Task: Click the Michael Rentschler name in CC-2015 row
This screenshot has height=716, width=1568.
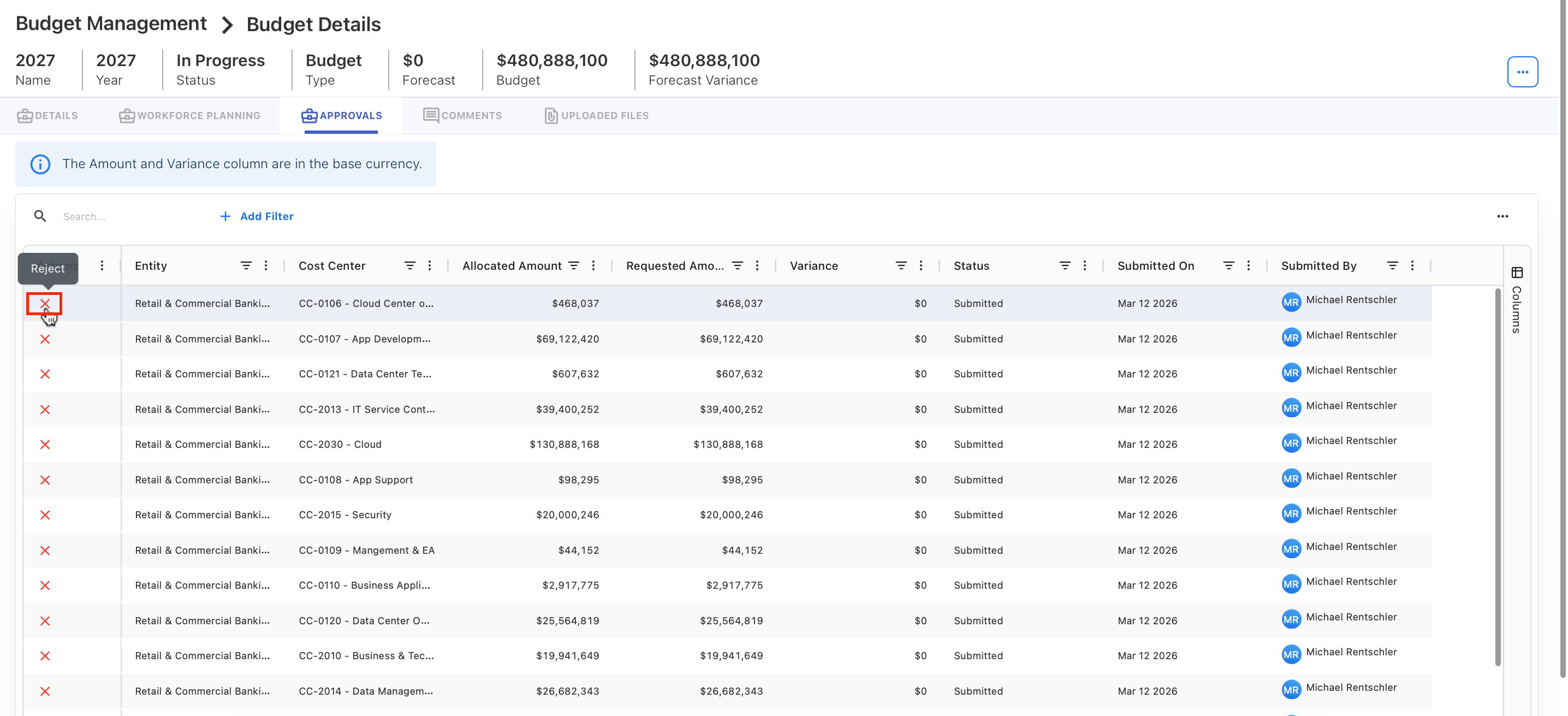Action: coord(1351,511)
